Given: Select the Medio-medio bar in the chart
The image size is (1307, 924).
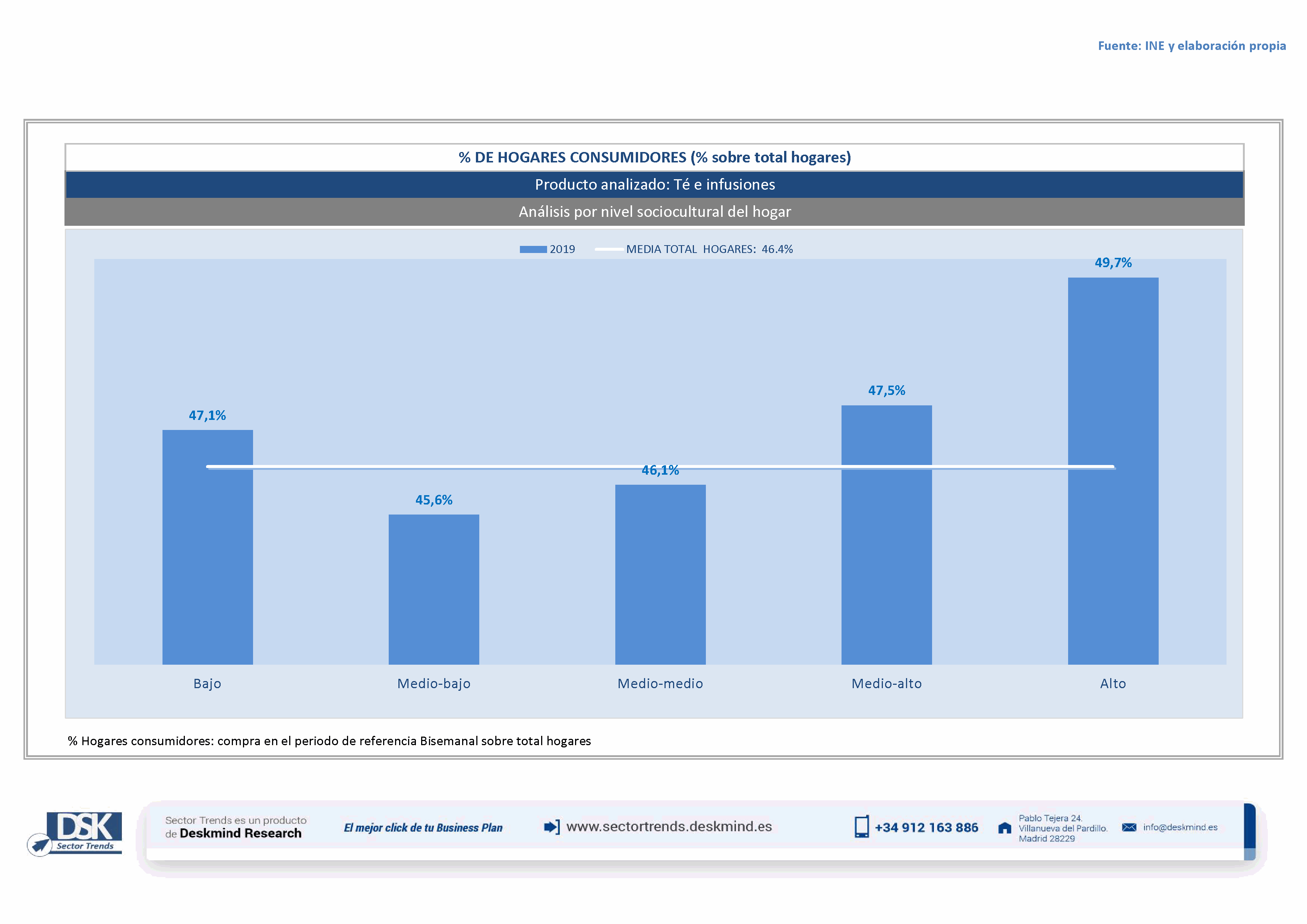Looking at the screenshot, I should click(x=660, y=575).
